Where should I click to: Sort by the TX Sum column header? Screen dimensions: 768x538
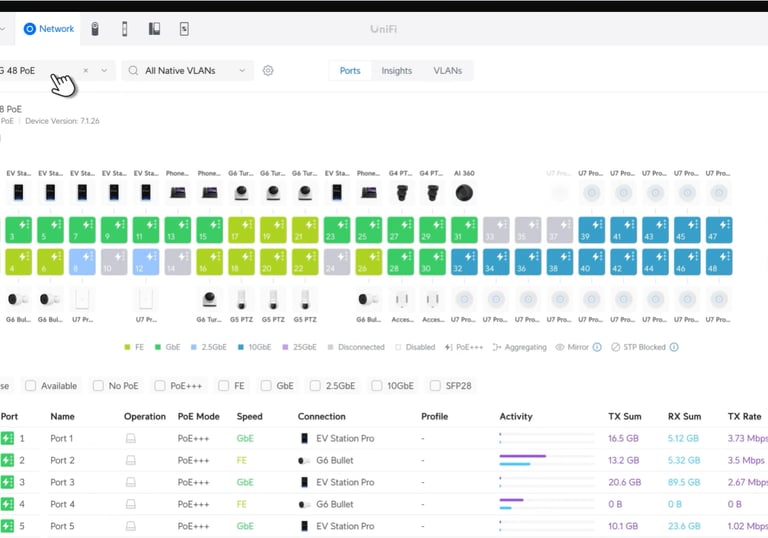pos(624,416)
